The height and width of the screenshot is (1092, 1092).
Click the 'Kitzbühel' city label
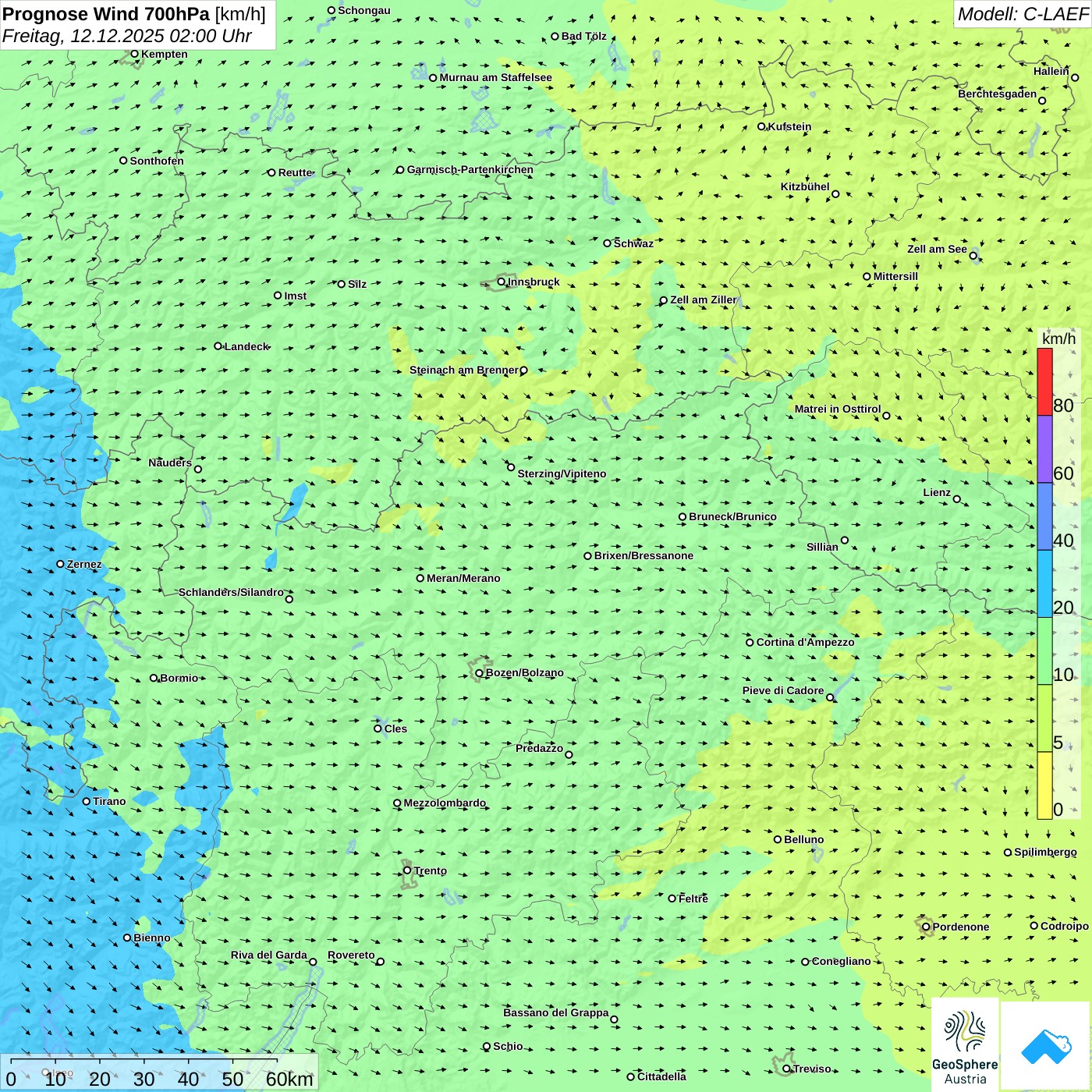pos(805,186)
